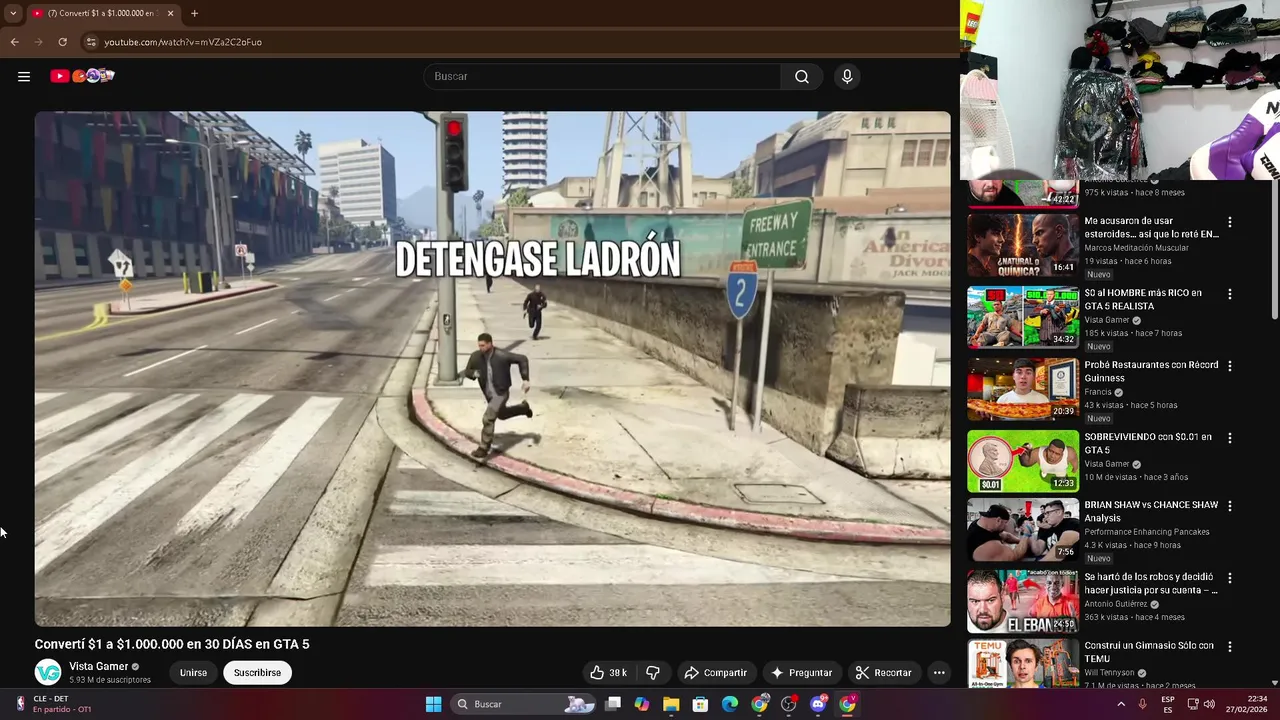Open 'SOBREVIVIENDO con $0.01 en GTA 5' thumbnail
1280x720 pixels.
(x=1023, y=461)
